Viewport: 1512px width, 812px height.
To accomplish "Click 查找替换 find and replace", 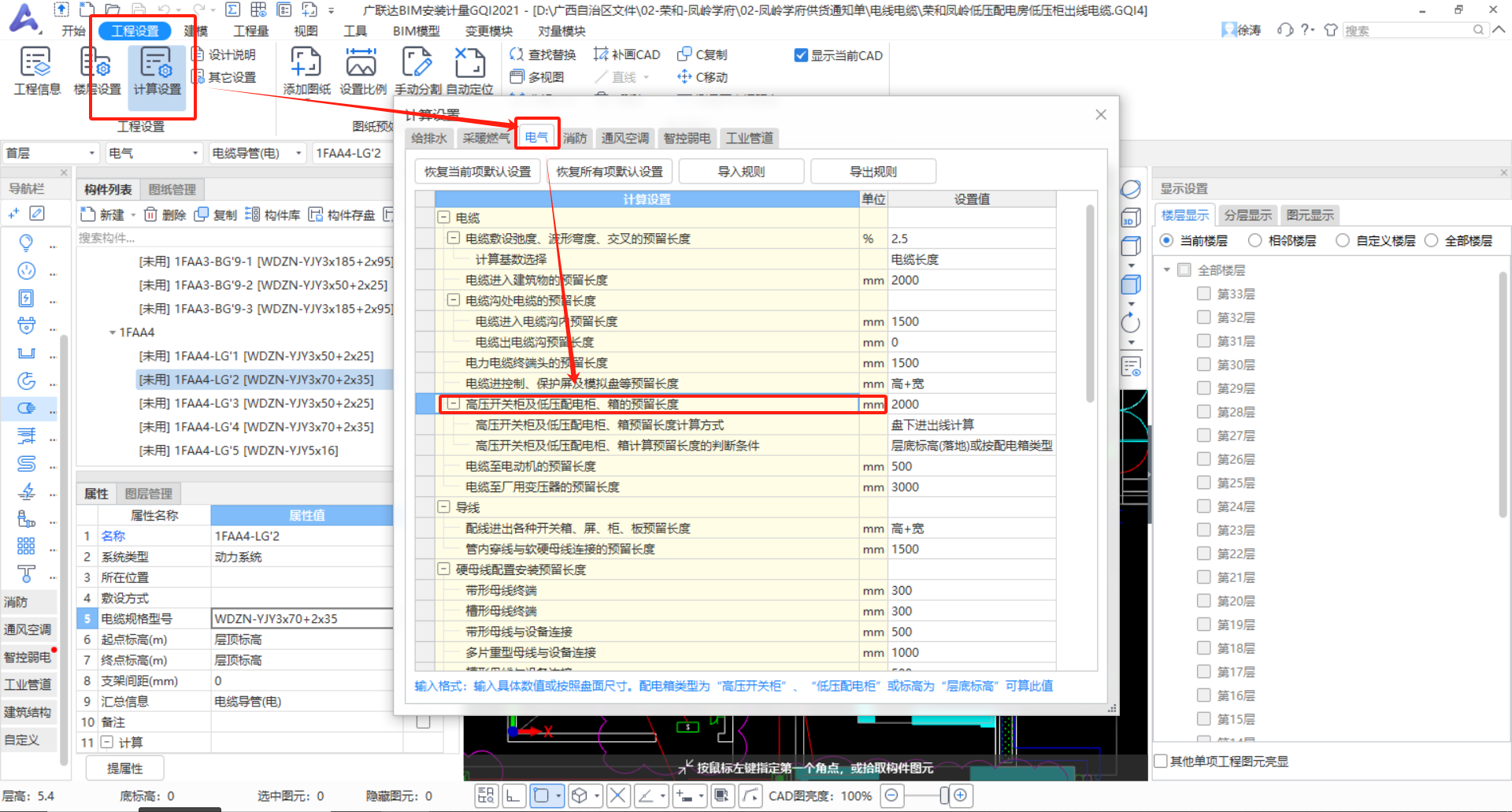I will [543, 54].
